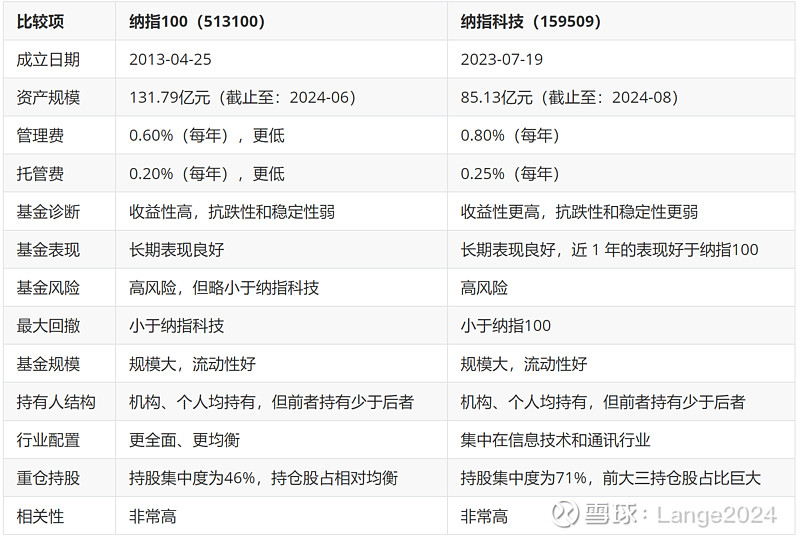800x539 pixels.
Task: Select cell '收益性高，抗跌性和稳定性弱'
Action: pos(232,212)
